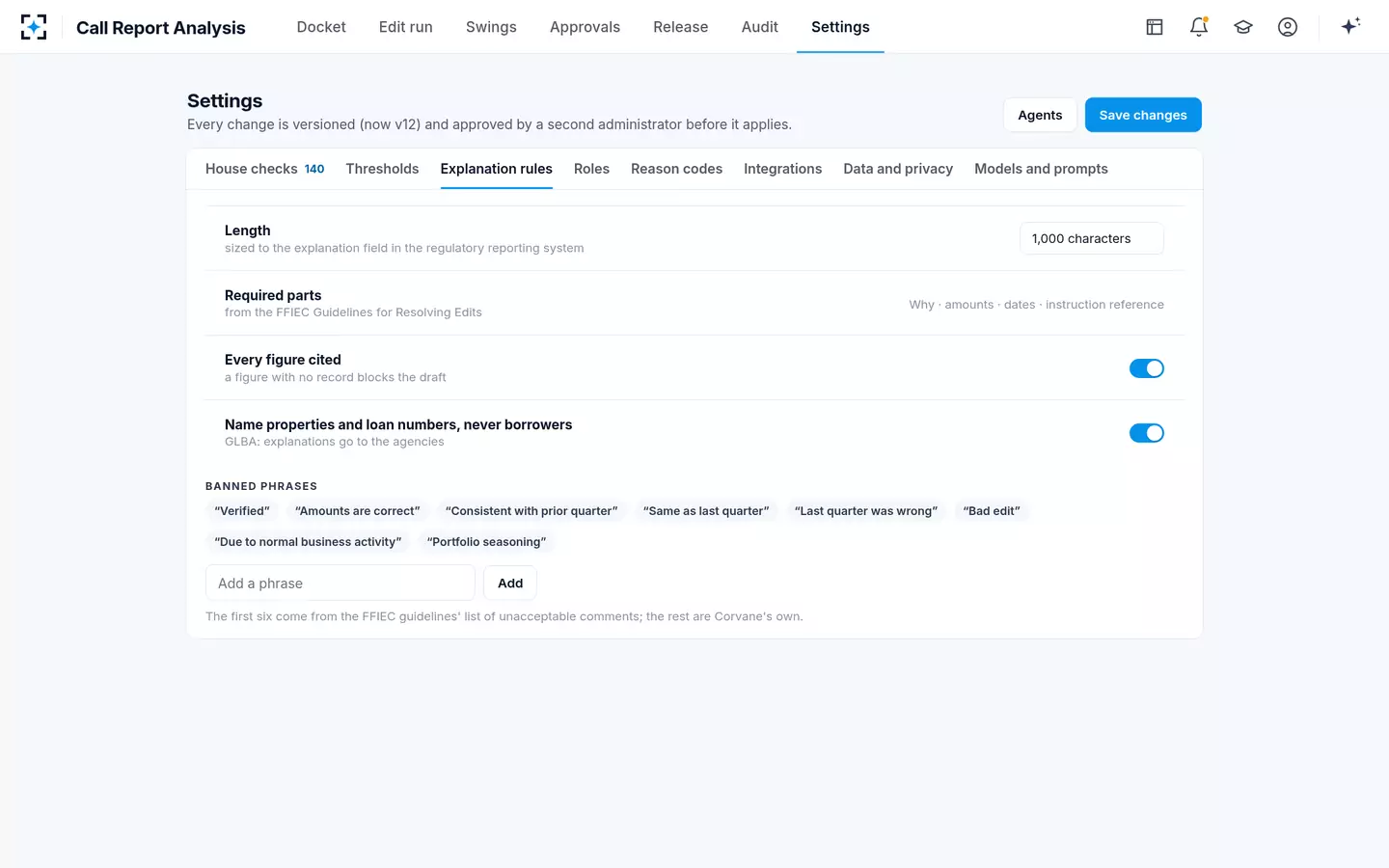This screenshot has height=868, width=1389.
Task: Open the table layout icon in header
Action: (1155, 27)
